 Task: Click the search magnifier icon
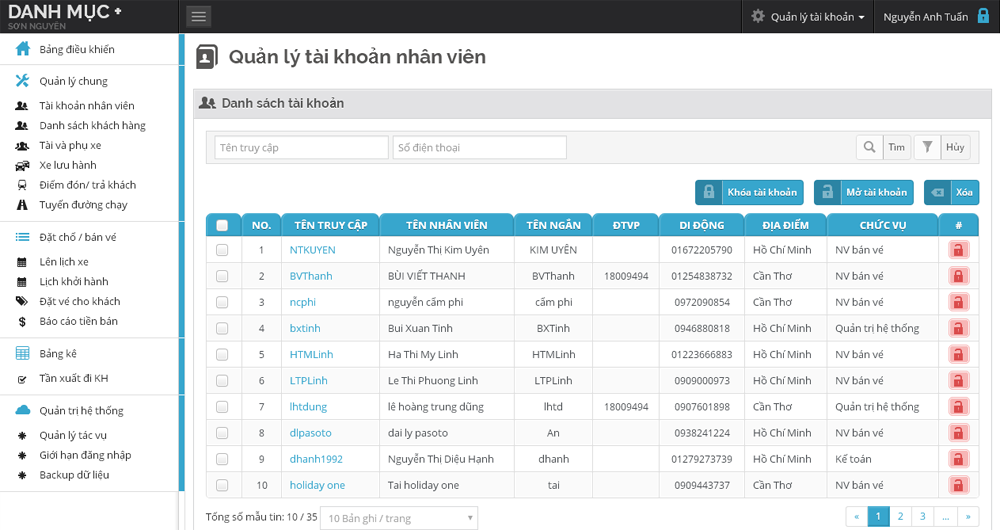869,147
